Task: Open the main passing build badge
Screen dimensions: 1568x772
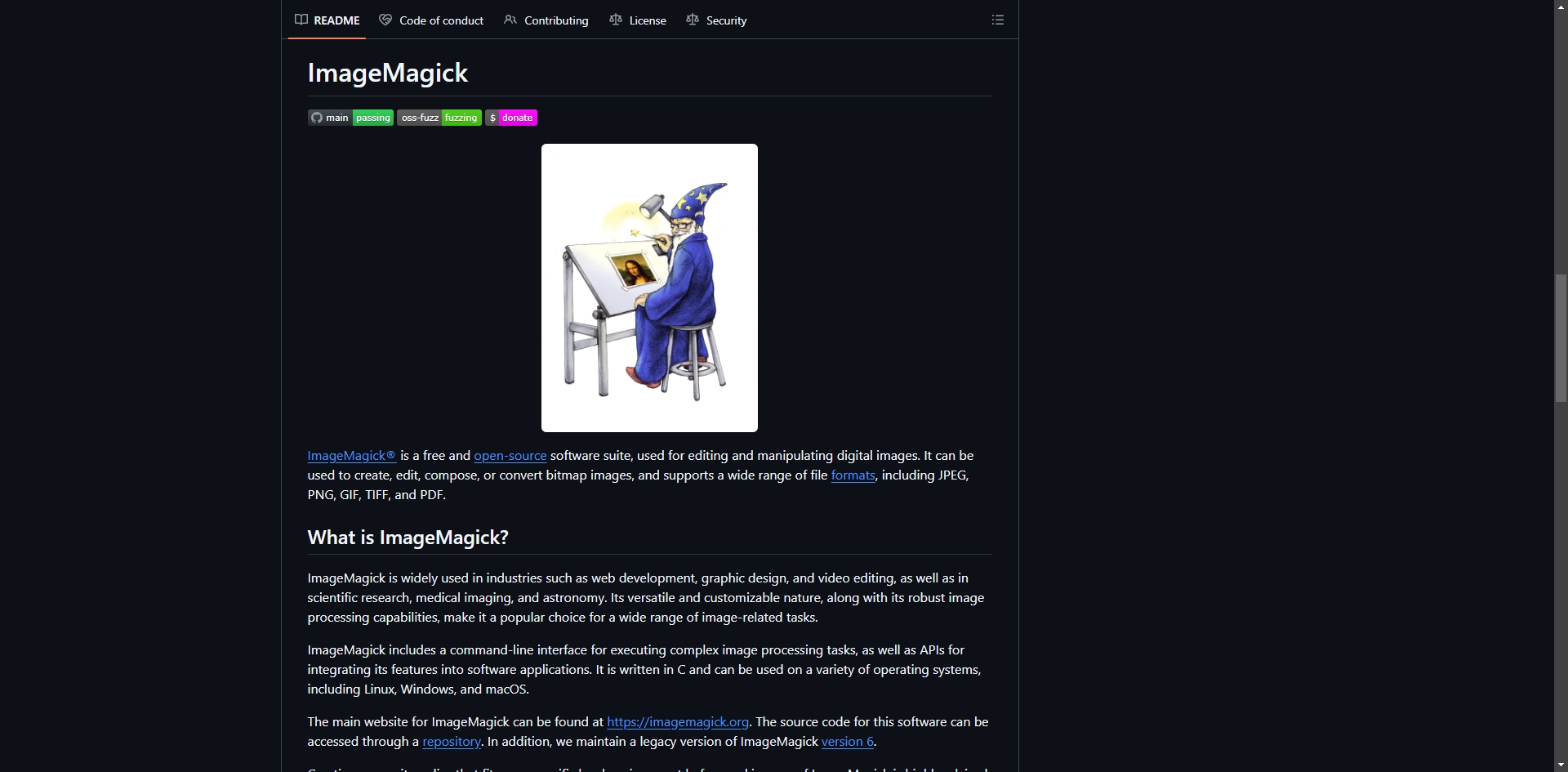Action: pos(350,118)
